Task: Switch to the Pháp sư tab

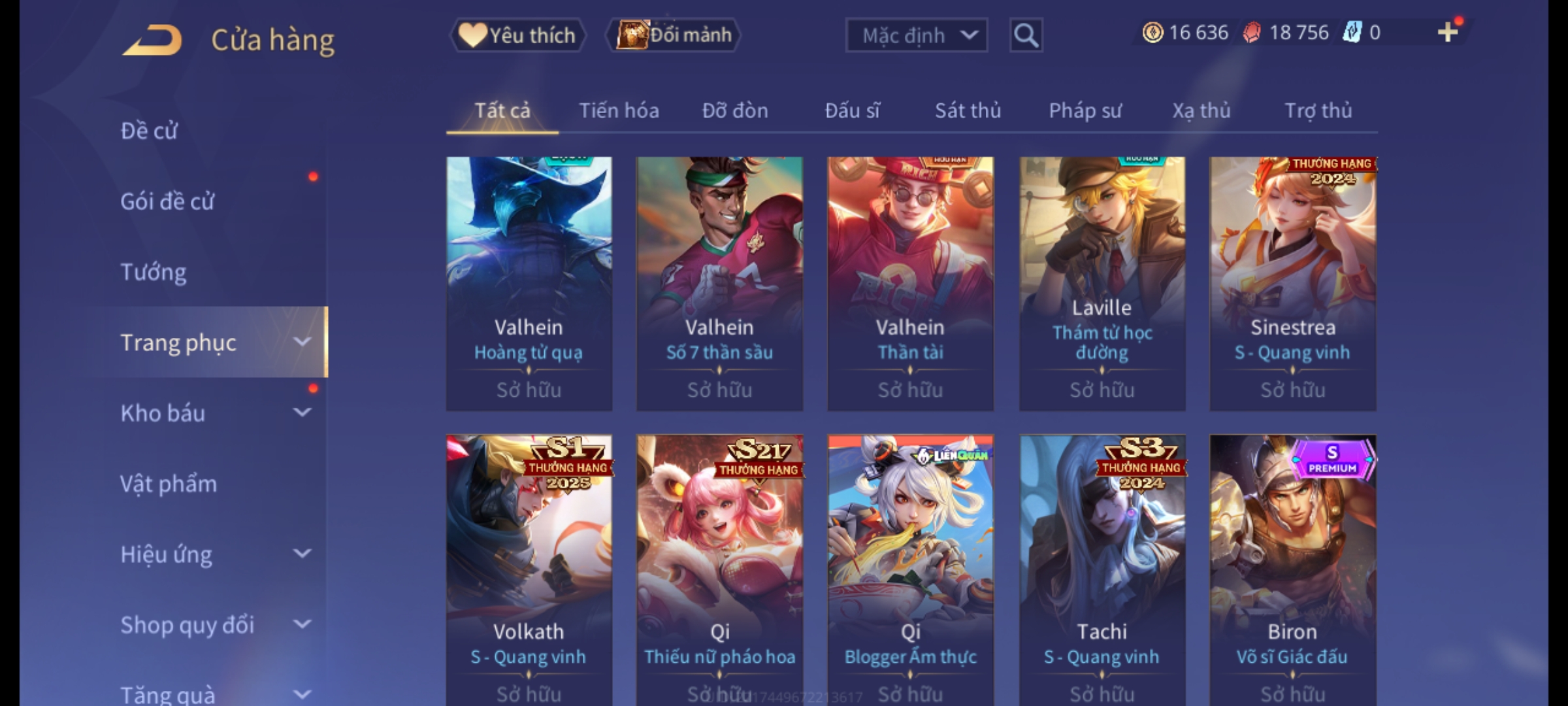Action: tap(1085, 110)
